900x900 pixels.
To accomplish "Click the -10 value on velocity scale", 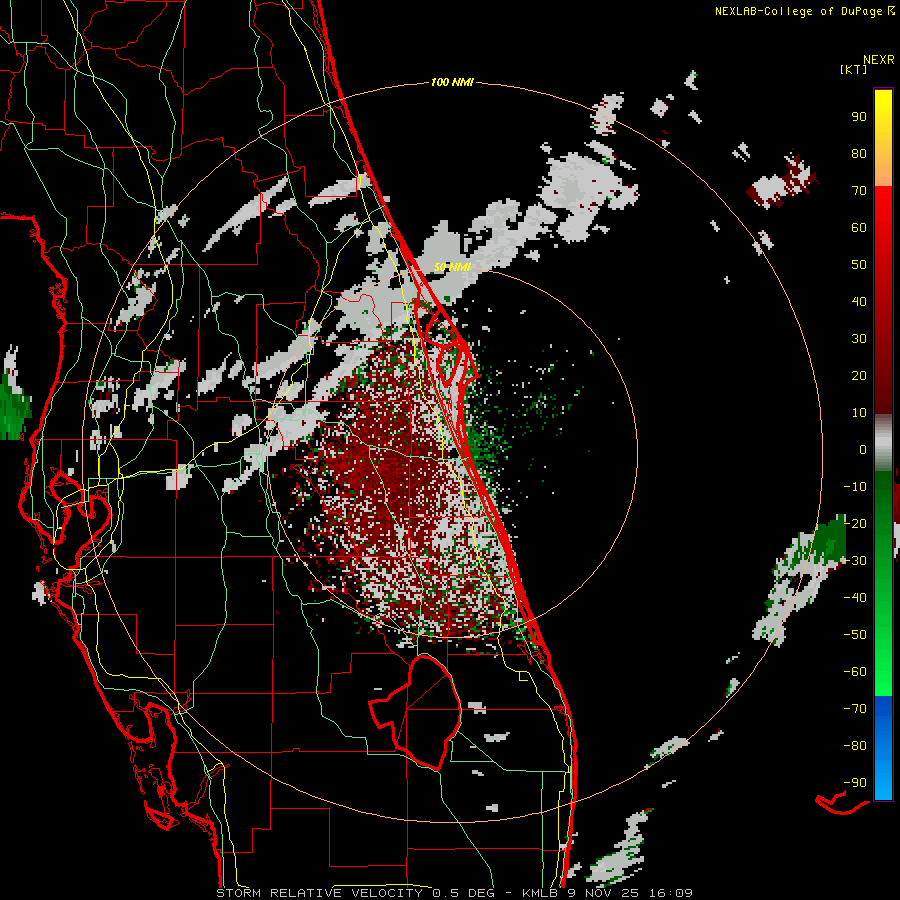I will tap(855, 487).
